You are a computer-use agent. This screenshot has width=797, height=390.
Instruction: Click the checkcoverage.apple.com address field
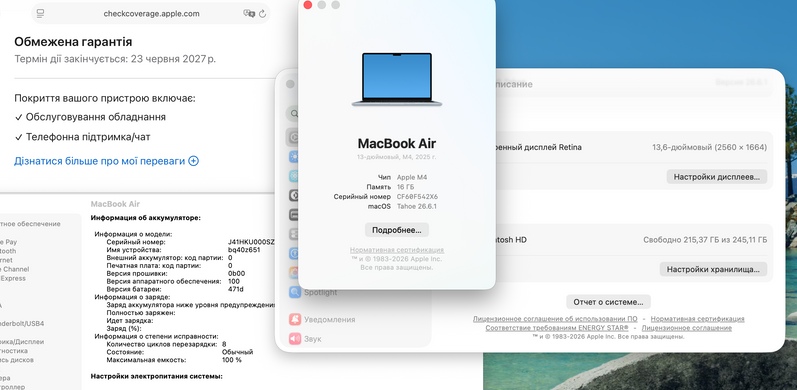pos(151,14)
